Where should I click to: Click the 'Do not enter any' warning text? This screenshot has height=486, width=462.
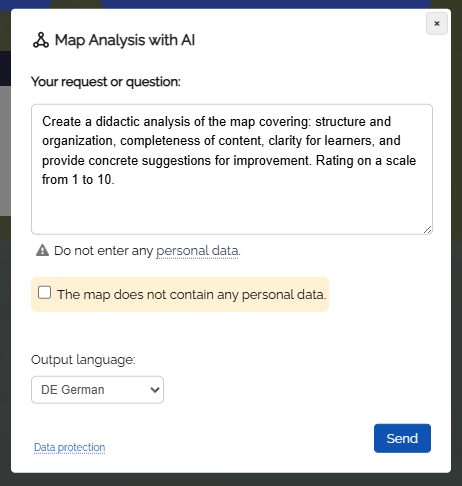click(x=103, y=251)
